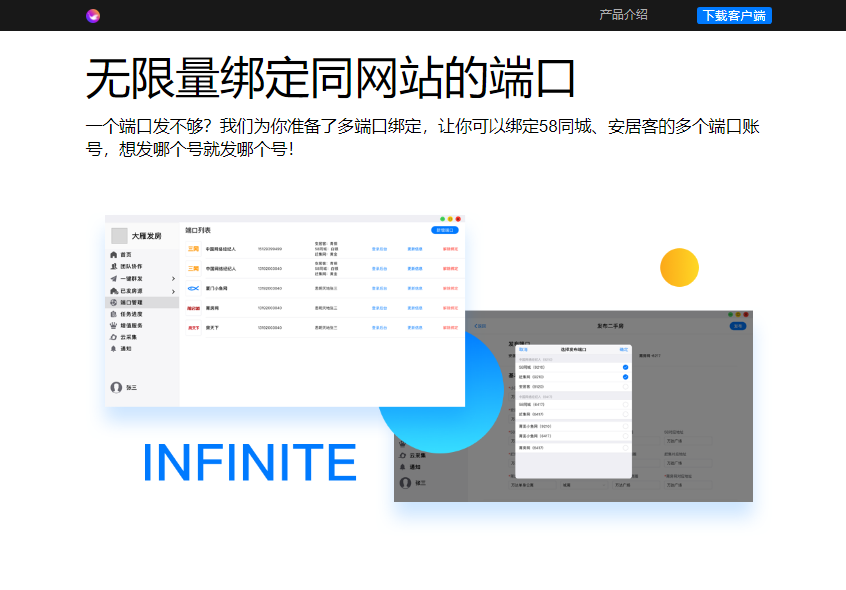The image size is (846, 590).
Task: Click the 返回 back chevron in the publish window
Action: point(478,326)
